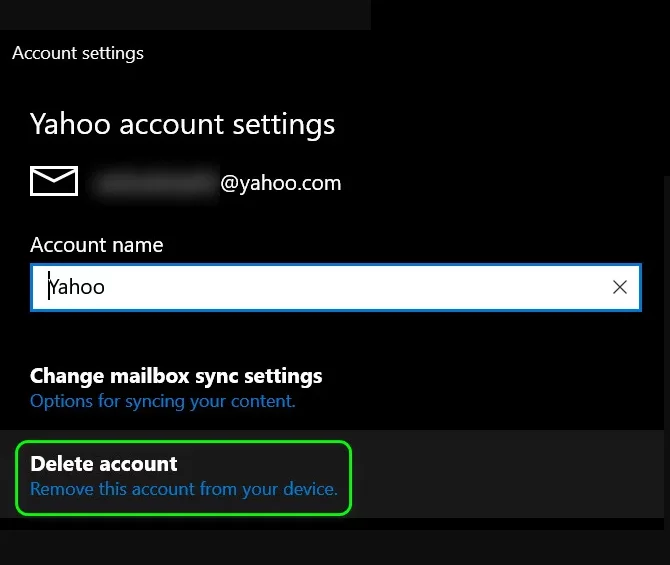Click the @yahoo.com email address text
The image size is (670, 565).
tap(281, 183)
